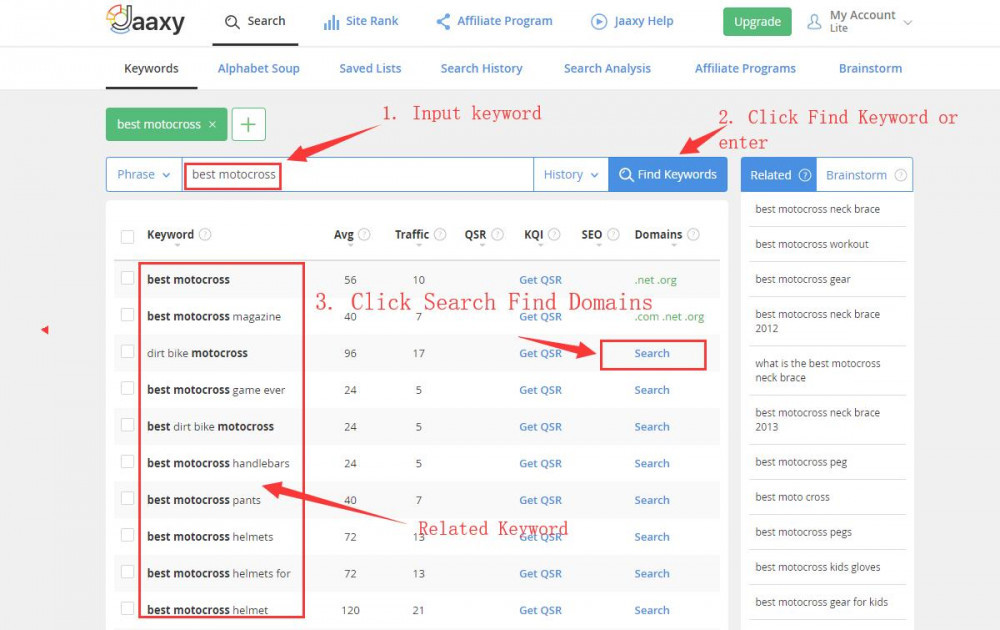Open the Alphabet Soup tab
The image size is (1000, 630).
coord(258,68)
